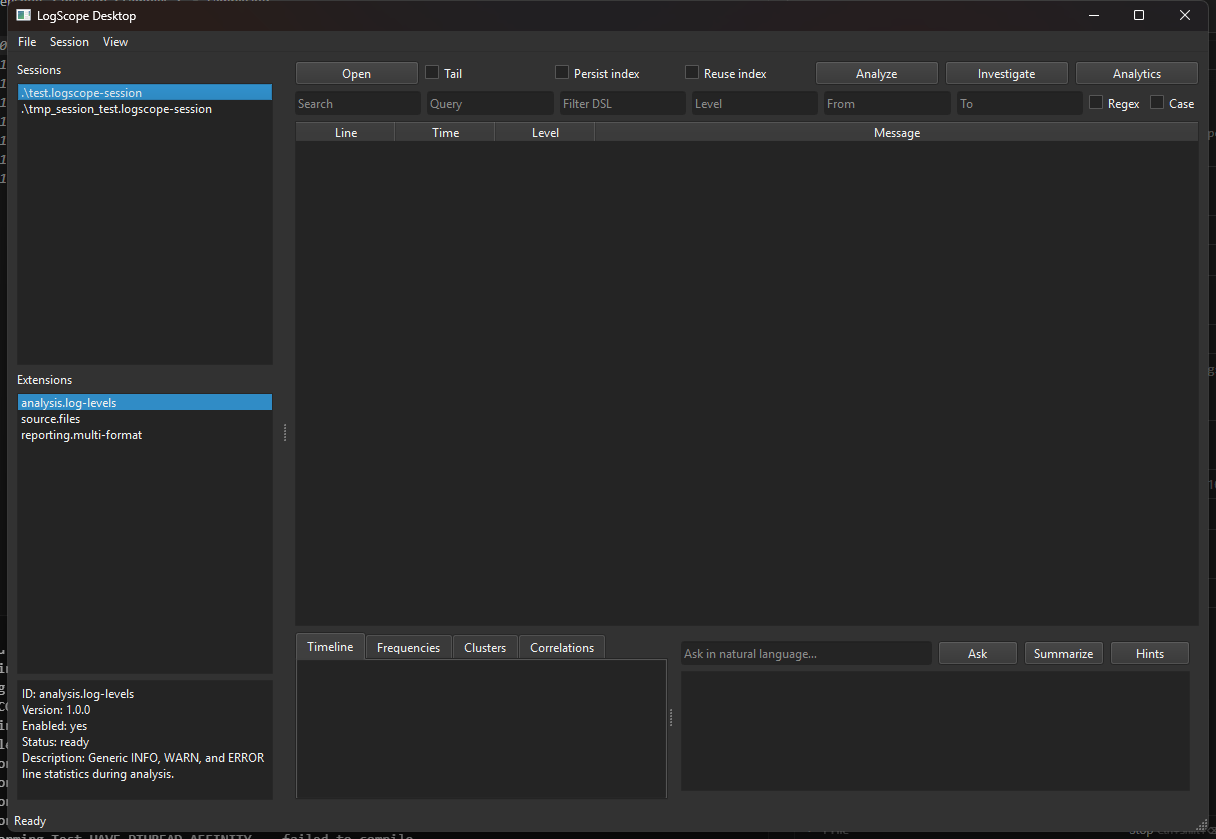This screenshot has height=839, width=1216.
Task: Focus the Query input field
Action: tap(490, 104)
